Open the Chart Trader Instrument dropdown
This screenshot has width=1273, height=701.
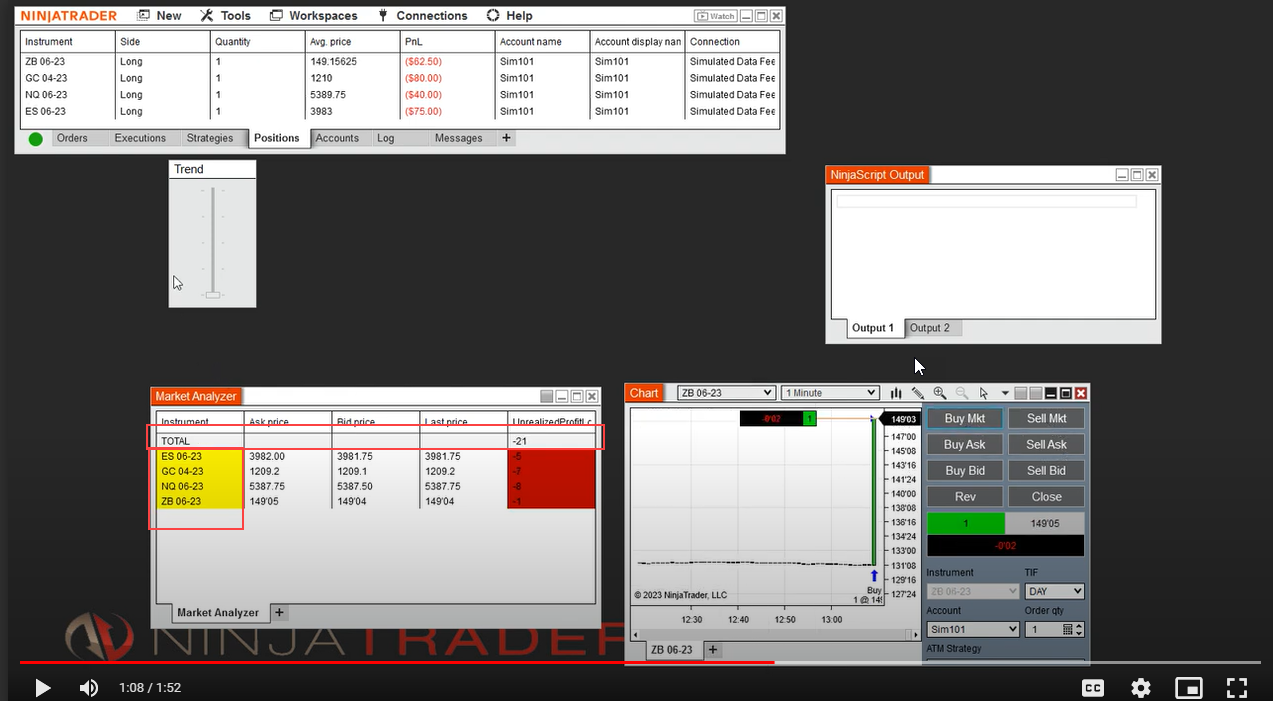(x=973, y=592)
